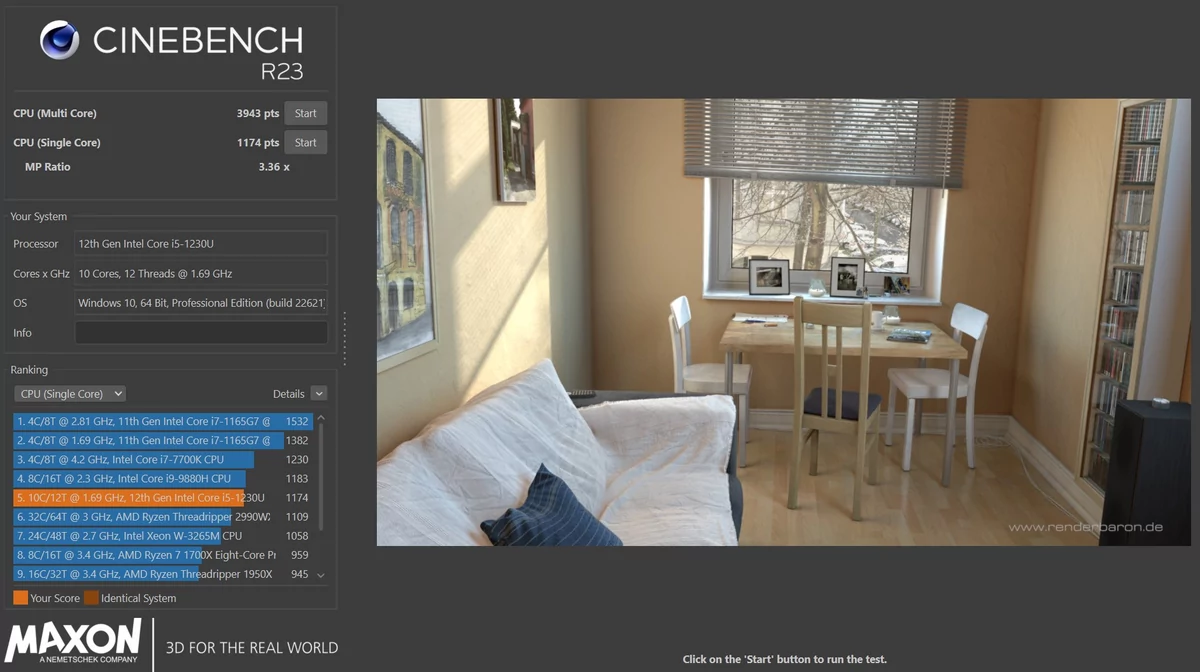Click the multi core score 3943 pts
This screenshot has height=672, width=1200.
pyautogui.click(x=258, y=114)
